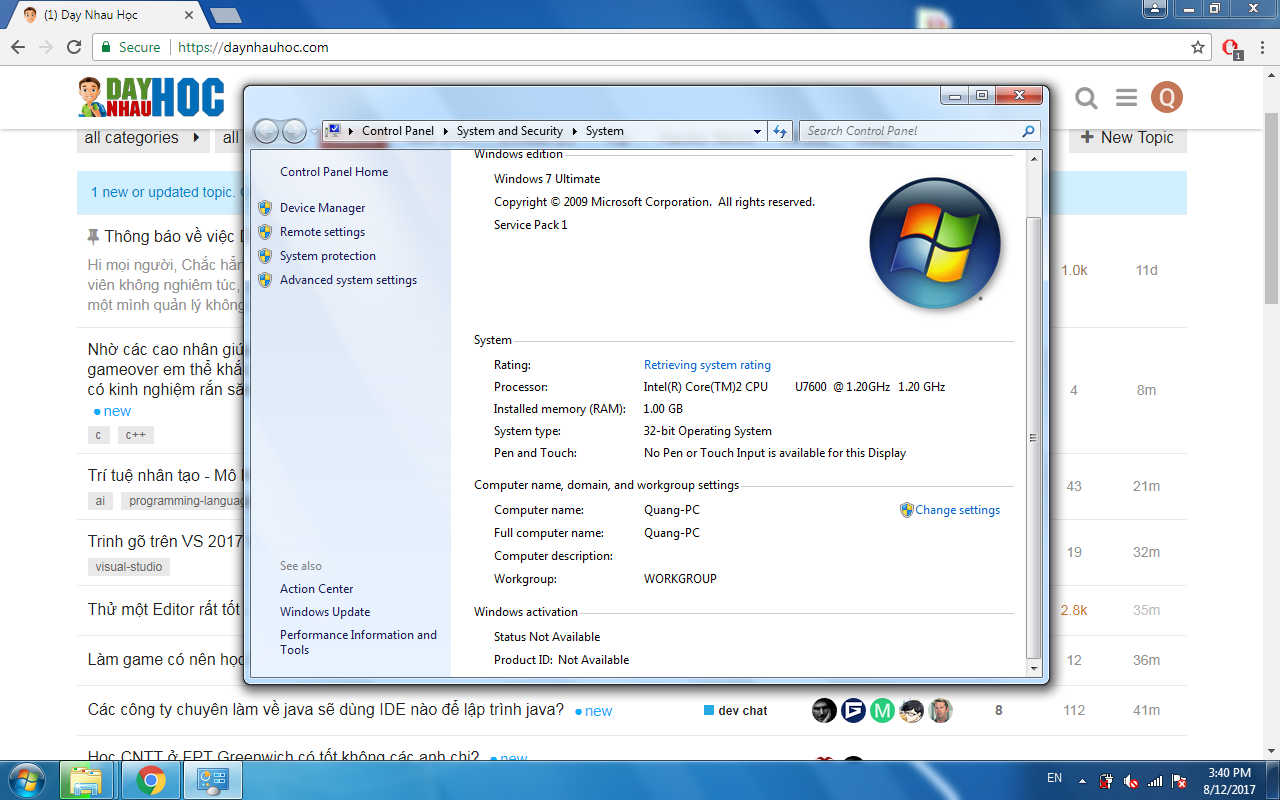The height and width of the screenshot is (800, 1280).
Task: Click the taskbar clock 3:40 PM
Action: (1229, 773)
